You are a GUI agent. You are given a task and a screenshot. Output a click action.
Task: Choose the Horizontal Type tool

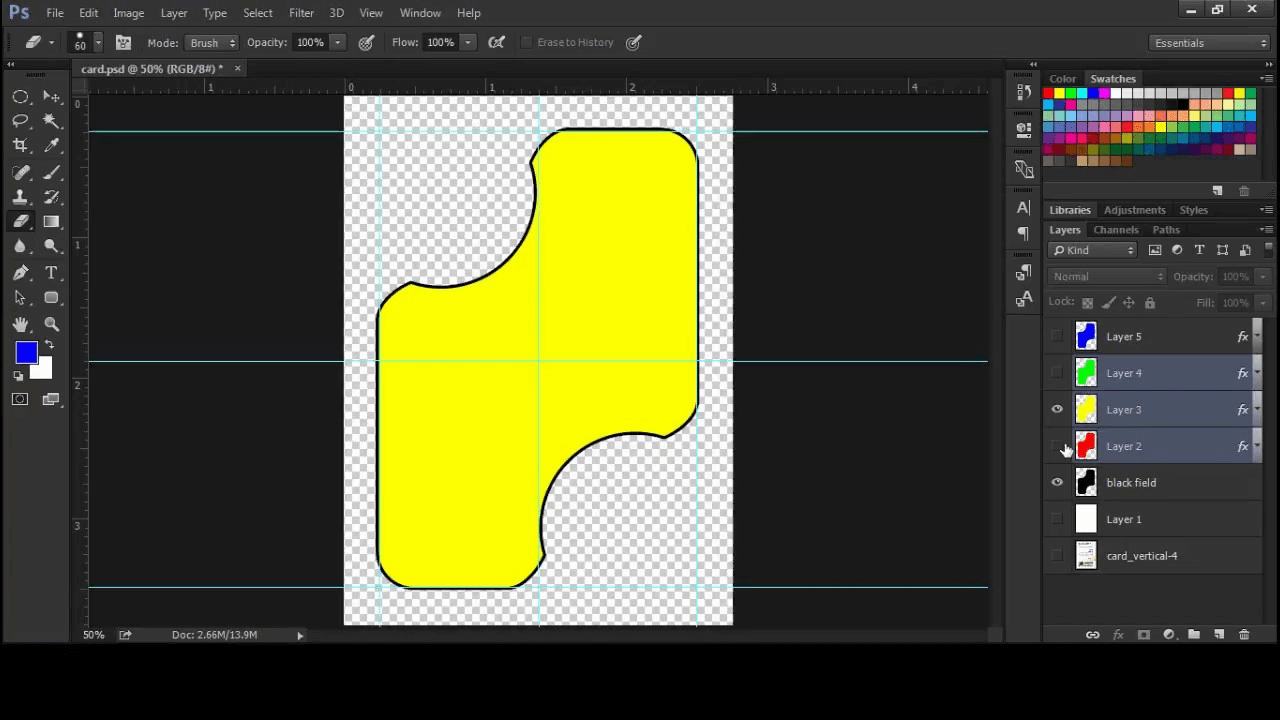[x=52, y=272]
